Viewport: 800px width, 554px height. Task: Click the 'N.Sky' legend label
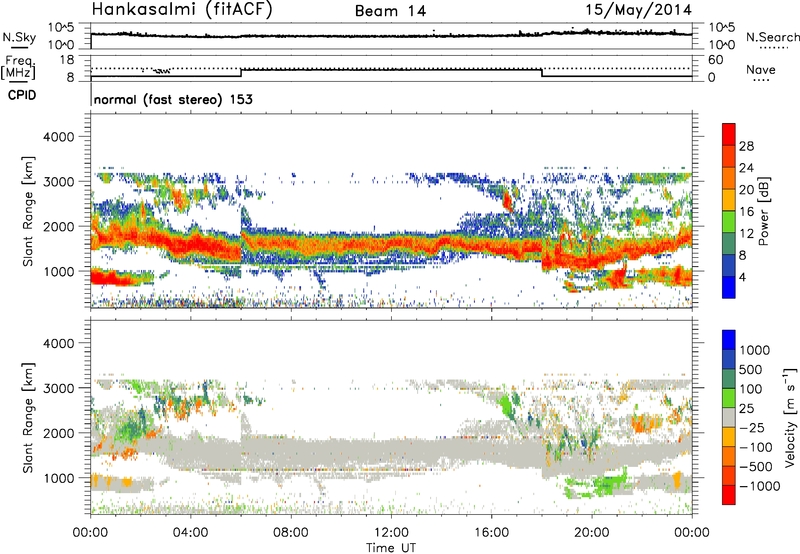tap(19, 37)
